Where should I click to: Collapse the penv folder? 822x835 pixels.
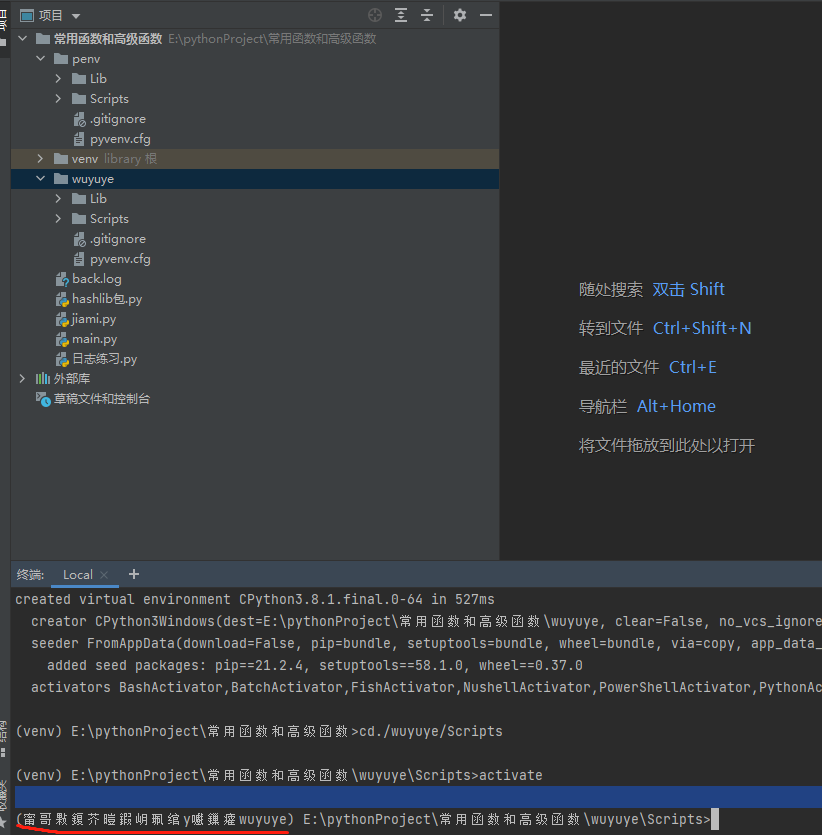[x=40, y=59]
